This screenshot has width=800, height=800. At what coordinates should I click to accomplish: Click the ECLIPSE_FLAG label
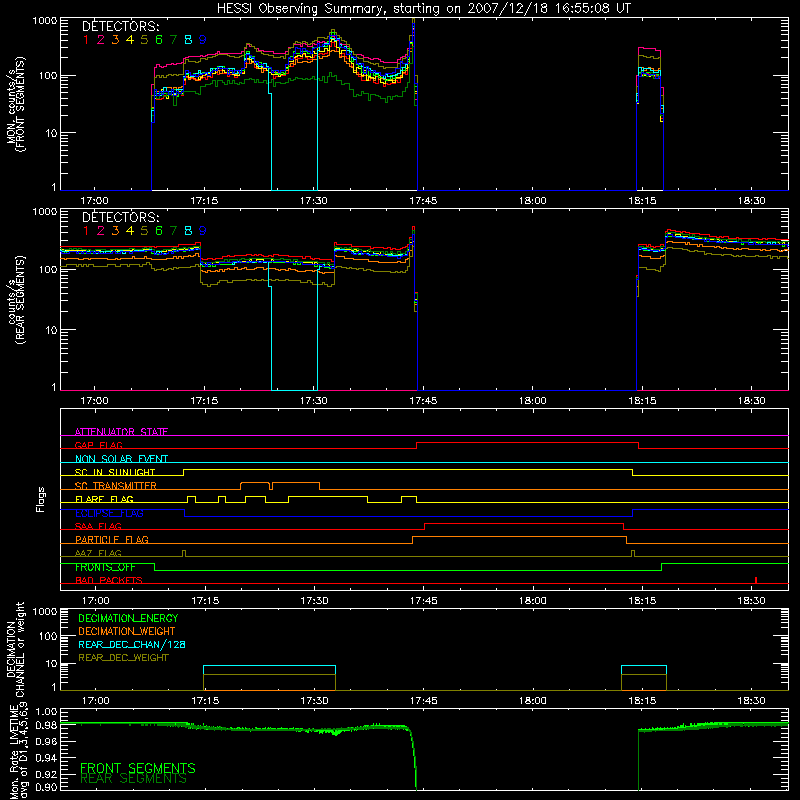(109, 513)
